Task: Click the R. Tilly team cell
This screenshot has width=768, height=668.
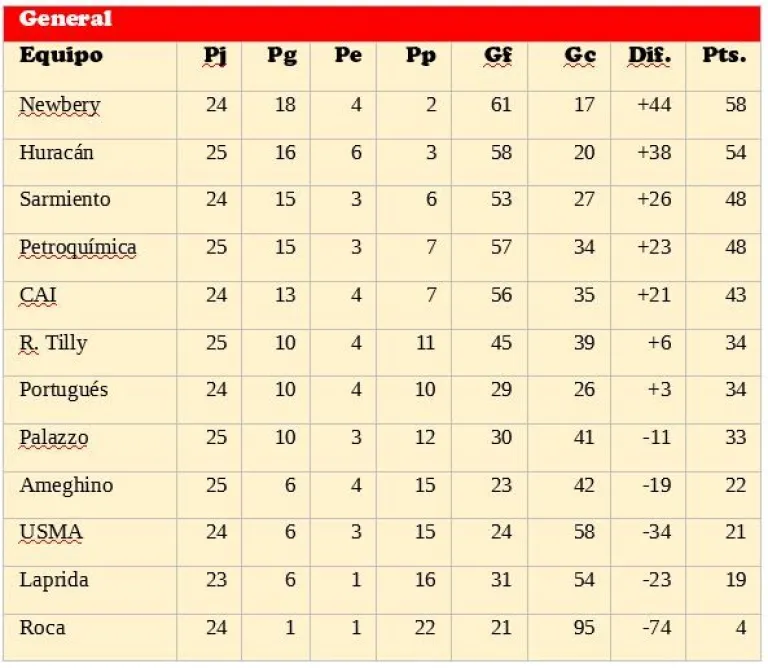Action: tap(53, 343)
